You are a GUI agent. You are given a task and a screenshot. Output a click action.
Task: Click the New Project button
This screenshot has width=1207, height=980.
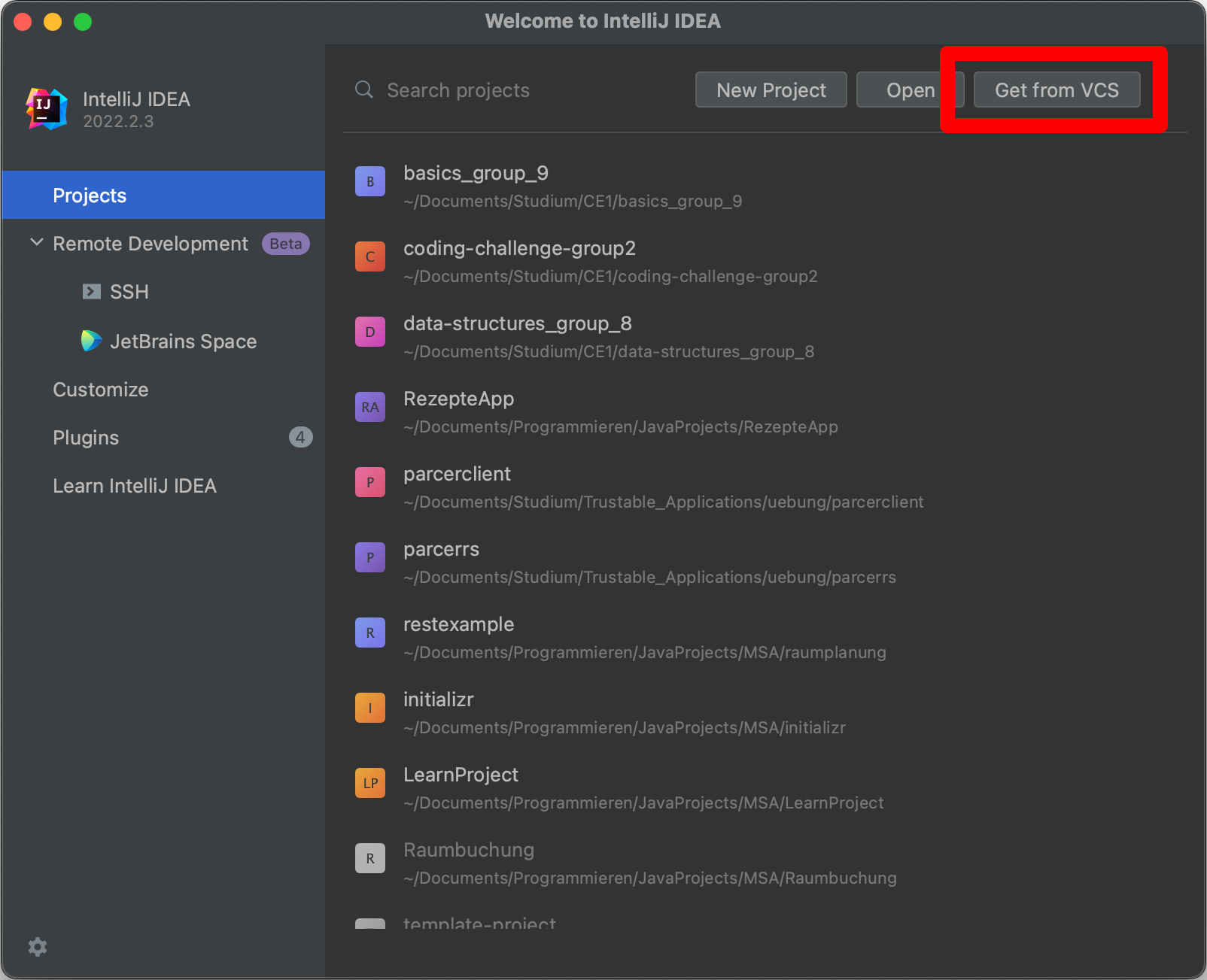click(771, 90)
